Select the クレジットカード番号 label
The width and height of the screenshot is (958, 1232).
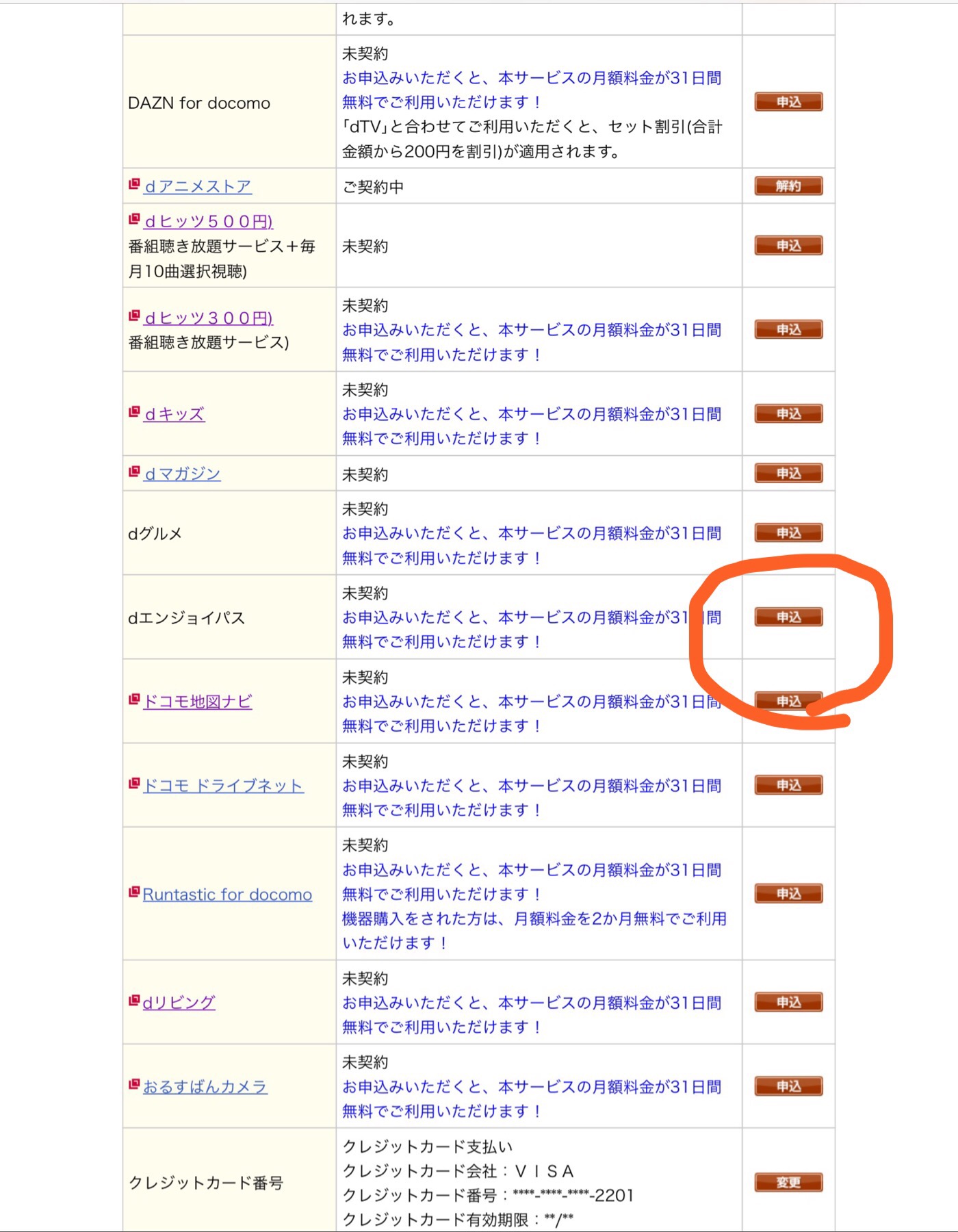[206, 1183]
